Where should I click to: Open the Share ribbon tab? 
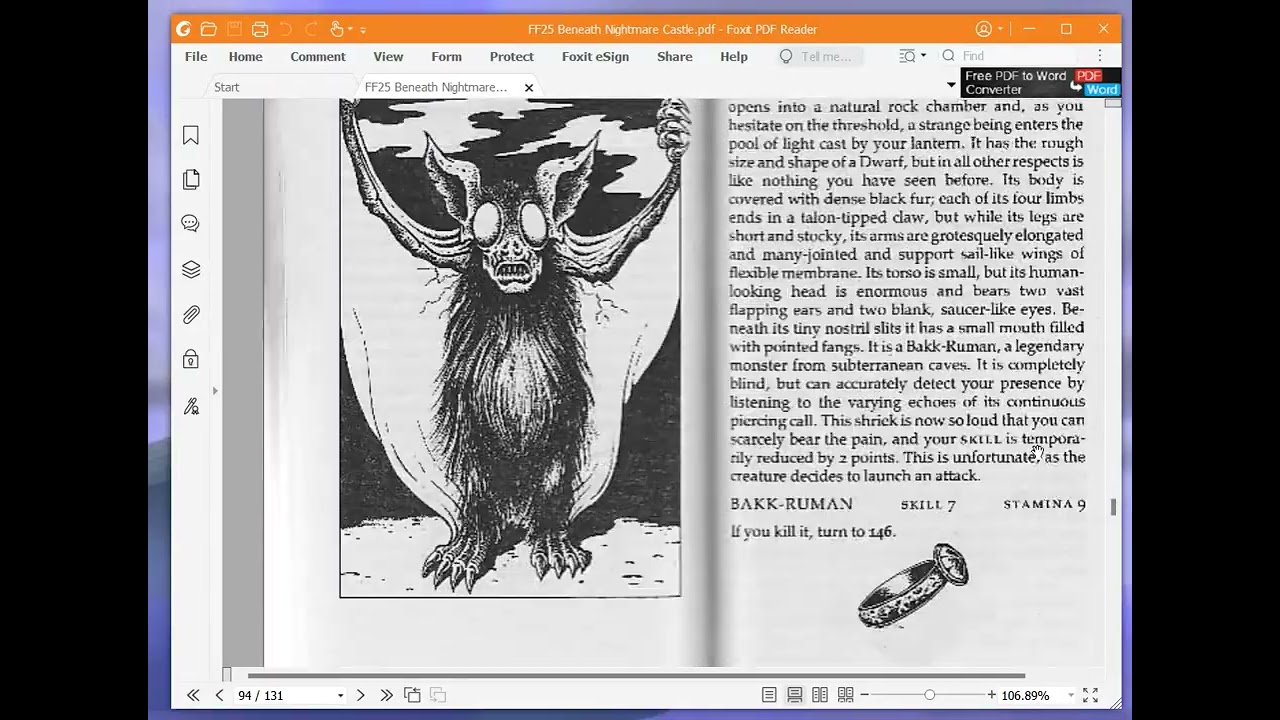pos(674,57)
